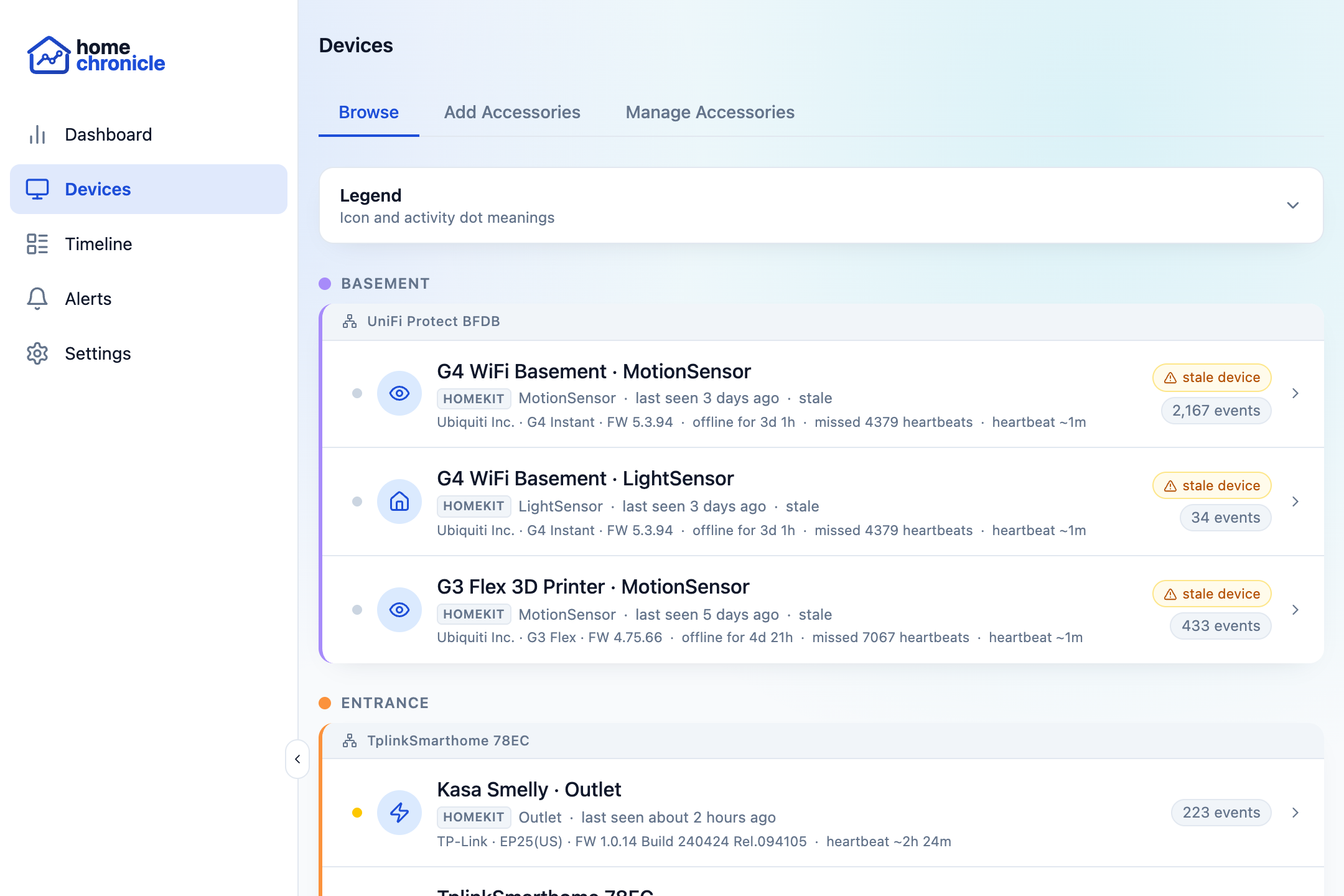Click the purple Basement room dot

(325, 284)
